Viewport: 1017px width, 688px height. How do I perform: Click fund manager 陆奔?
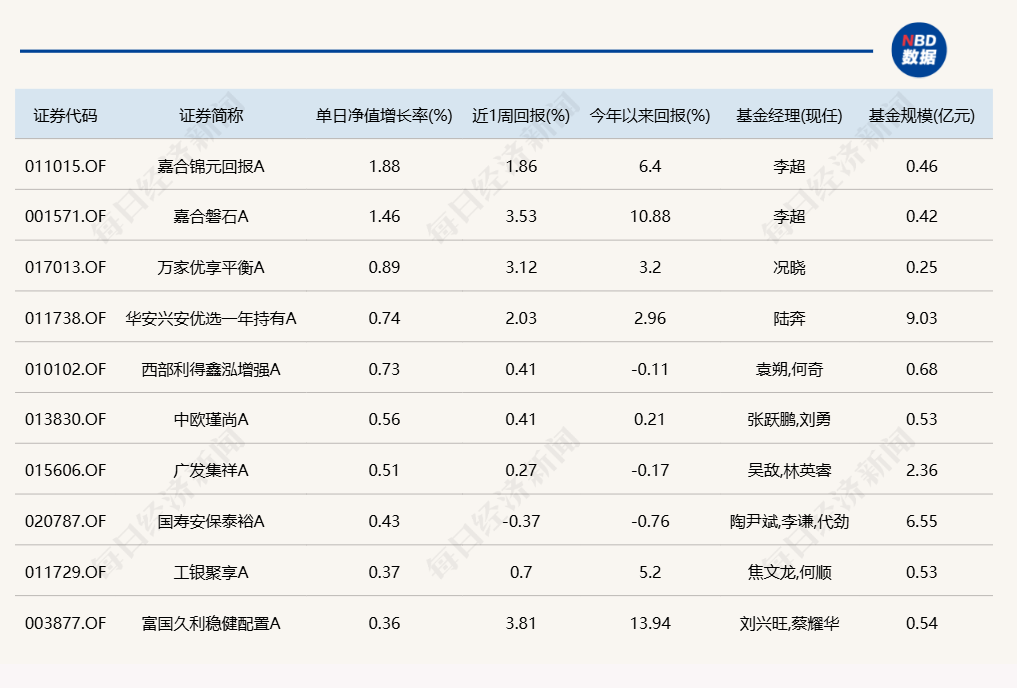point(789,318)
